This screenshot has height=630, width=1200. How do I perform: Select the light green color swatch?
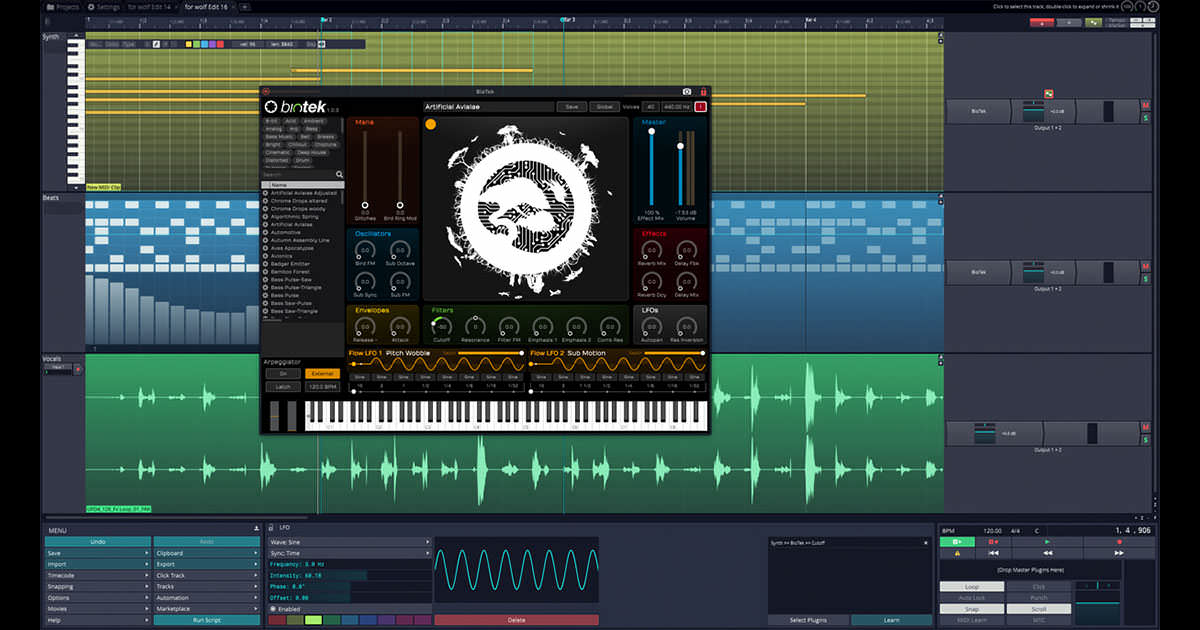point(312,620)
